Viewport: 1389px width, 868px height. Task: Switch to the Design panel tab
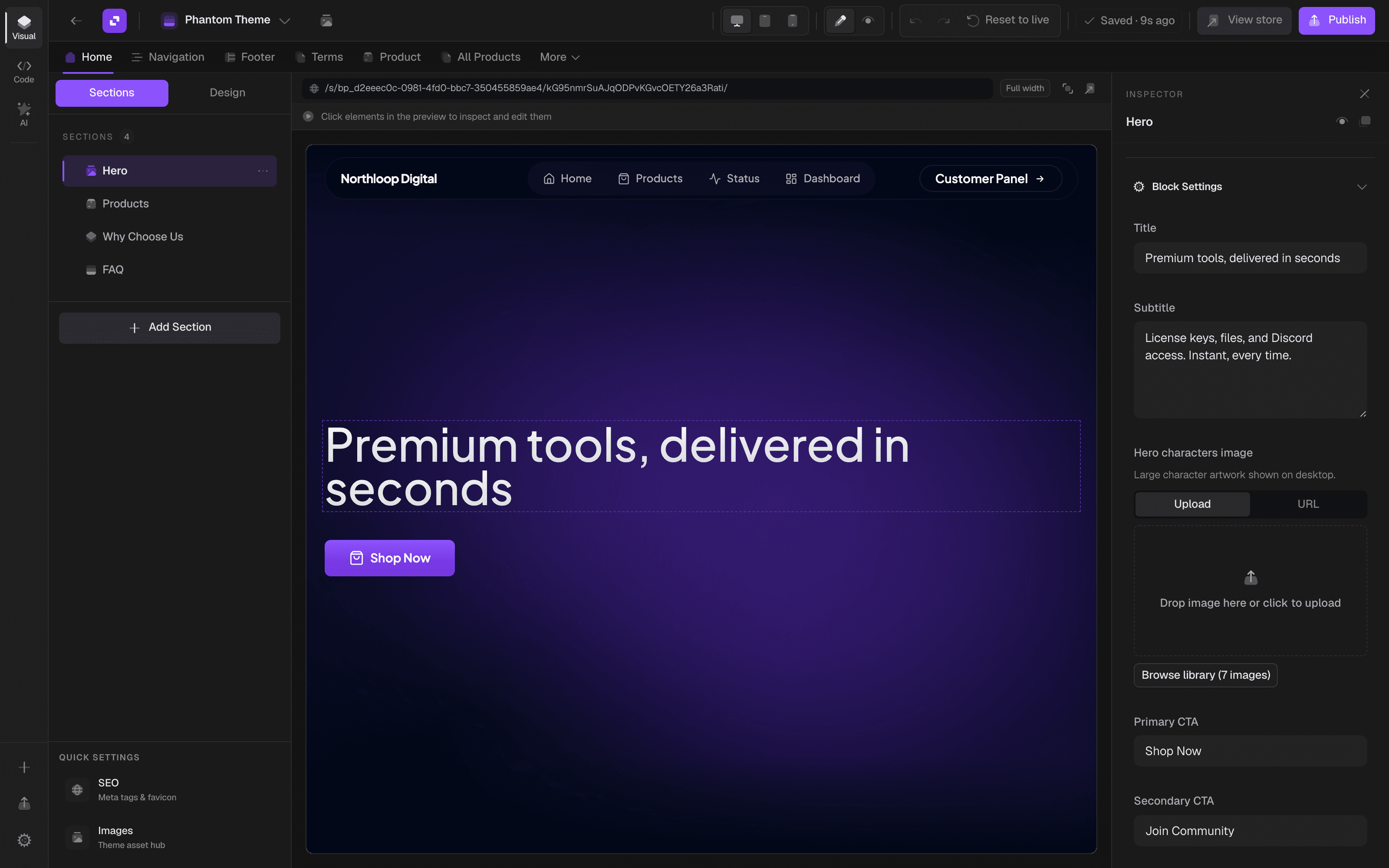[x=227, y=93]
